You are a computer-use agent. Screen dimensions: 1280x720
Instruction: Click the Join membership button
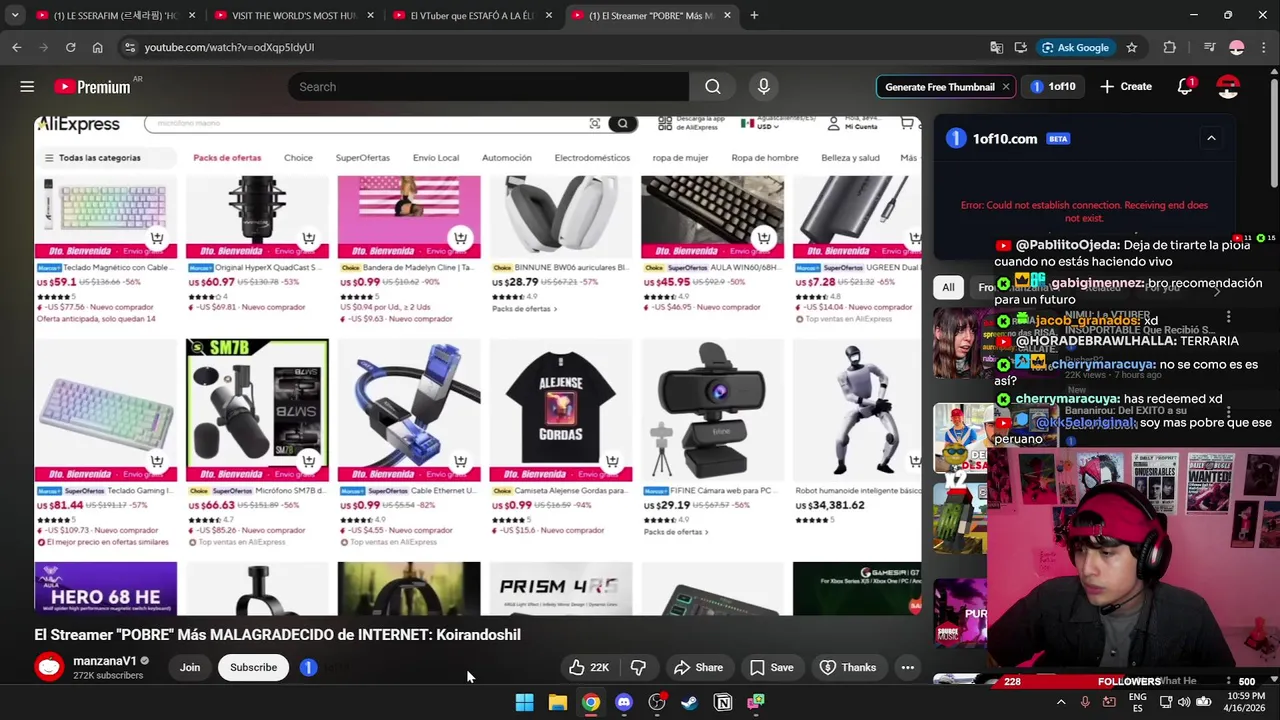(x=190, y=667)
